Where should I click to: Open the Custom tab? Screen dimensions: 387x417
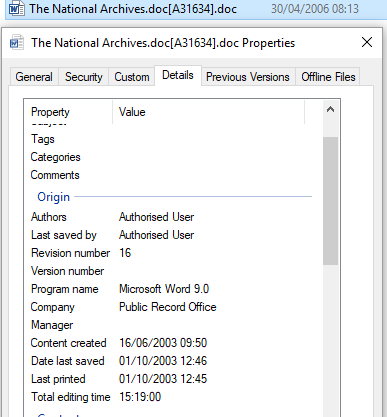tap(132, 77)
